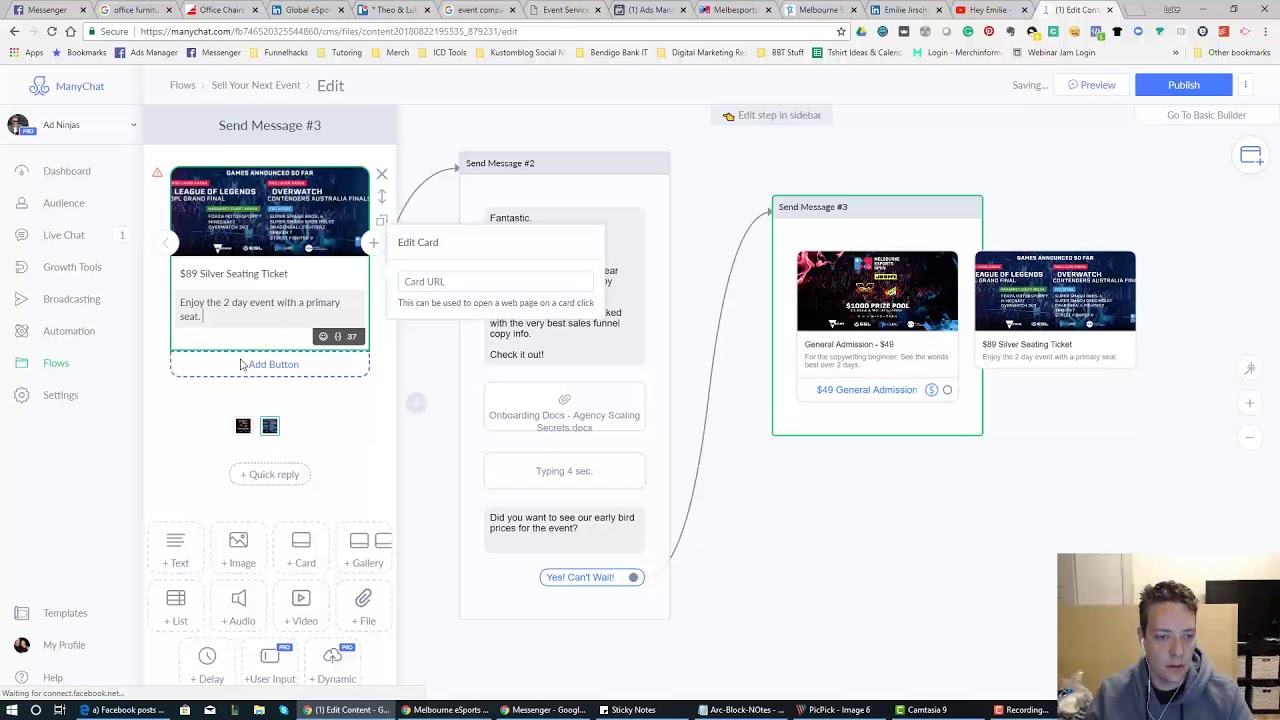Click the Windows Start button

click(x=11, y=710)
